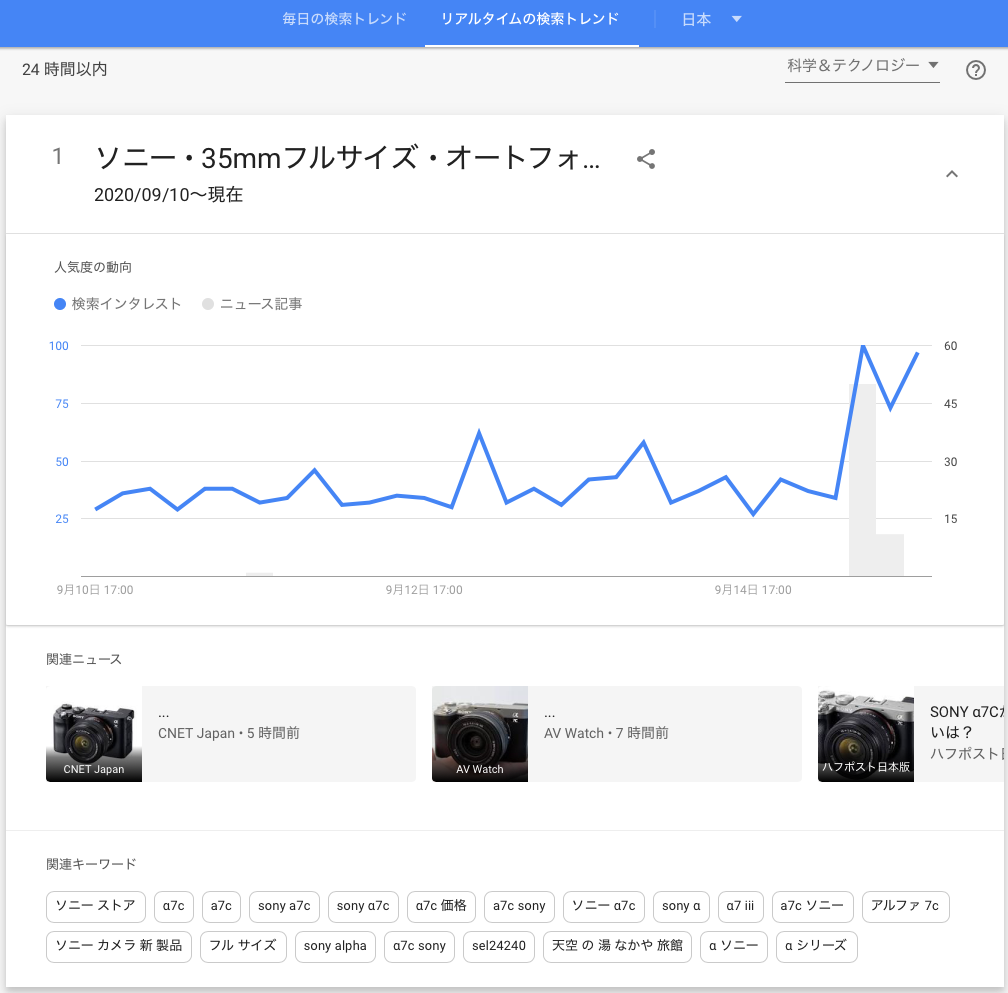Open the CNET Japan camera thumbnail
The image size is (1008, 993).
coord(94,734)
